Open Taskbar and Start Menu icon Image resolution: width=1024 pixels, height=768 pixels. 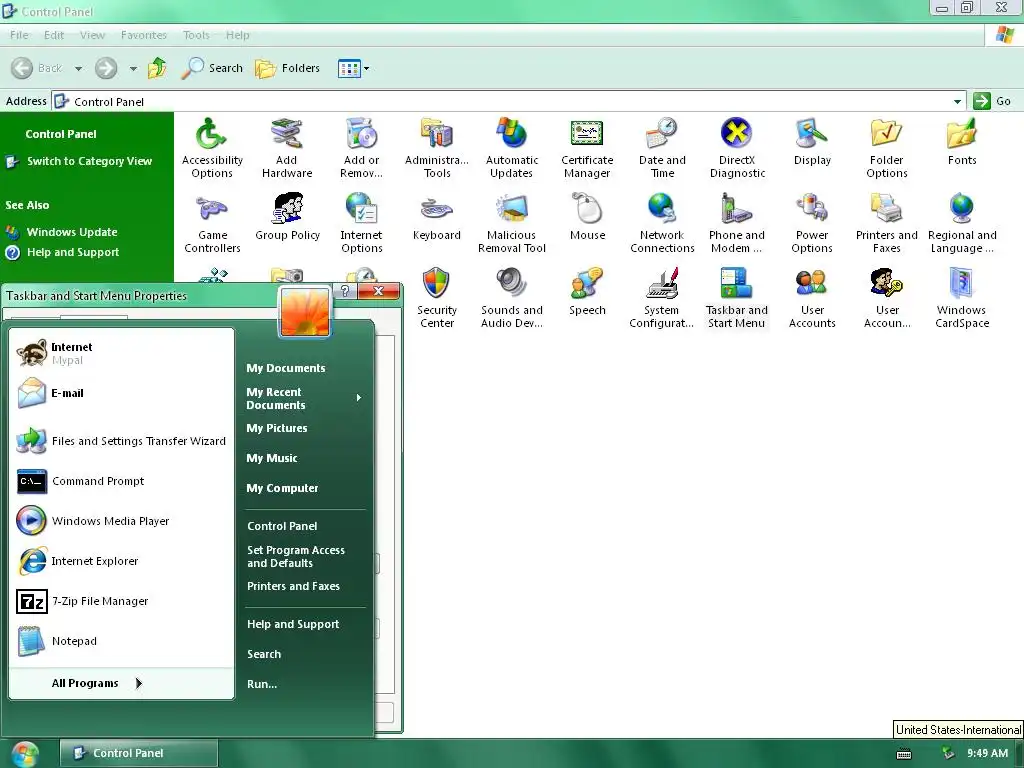pyautogui.click(x=737, y=298)
